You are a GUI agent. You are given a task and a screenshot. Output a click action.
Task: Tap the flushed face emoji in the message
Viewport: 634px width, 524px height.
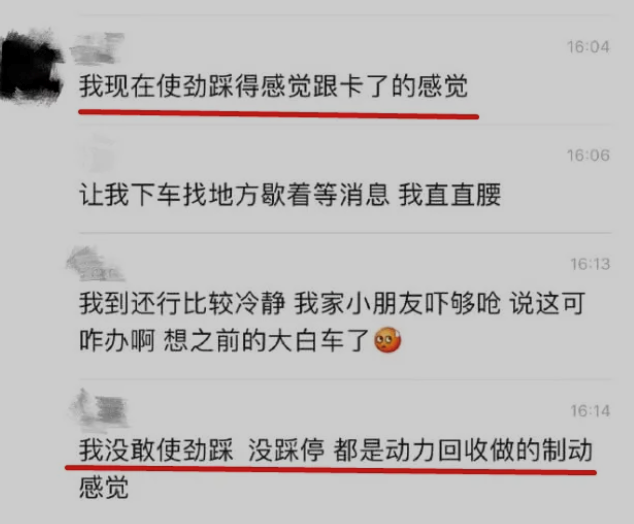pos(387,340)
